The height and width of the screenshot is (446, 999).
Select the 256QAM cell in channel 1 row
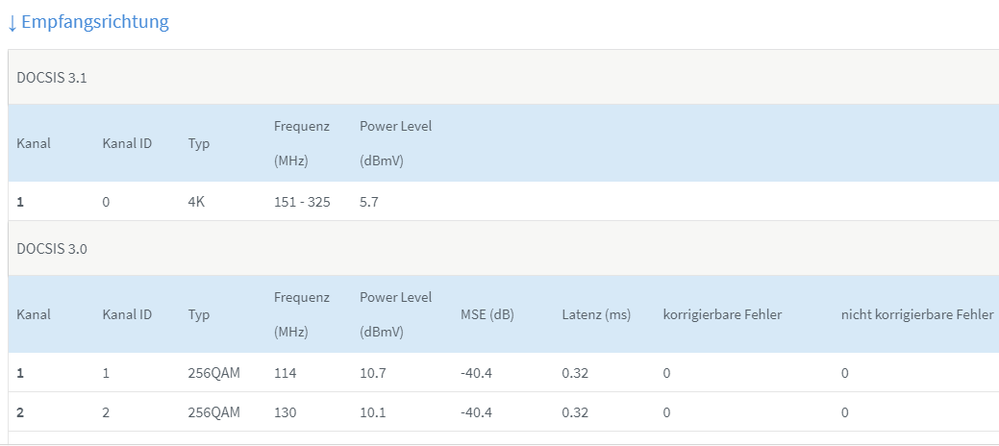[x=214, y=373]
